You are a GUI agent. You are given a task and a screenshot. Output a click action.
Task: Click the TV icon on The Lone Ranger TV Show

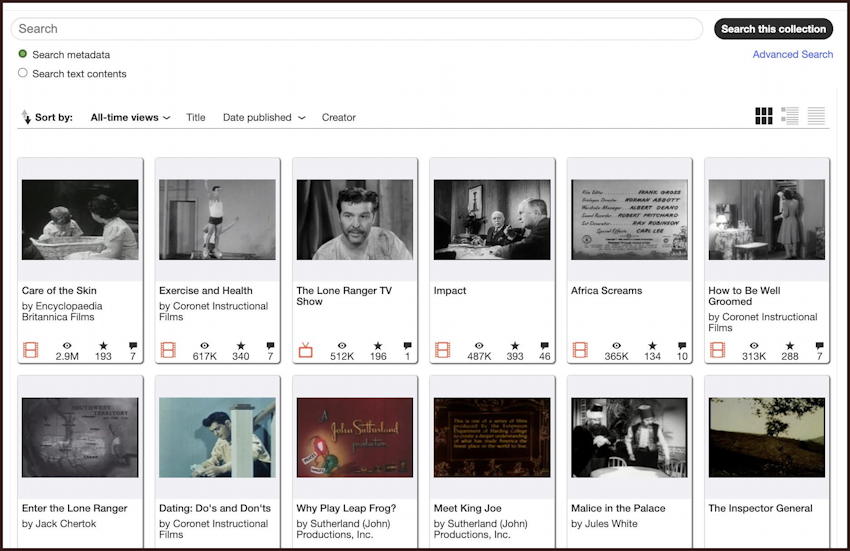pos(306,350)
